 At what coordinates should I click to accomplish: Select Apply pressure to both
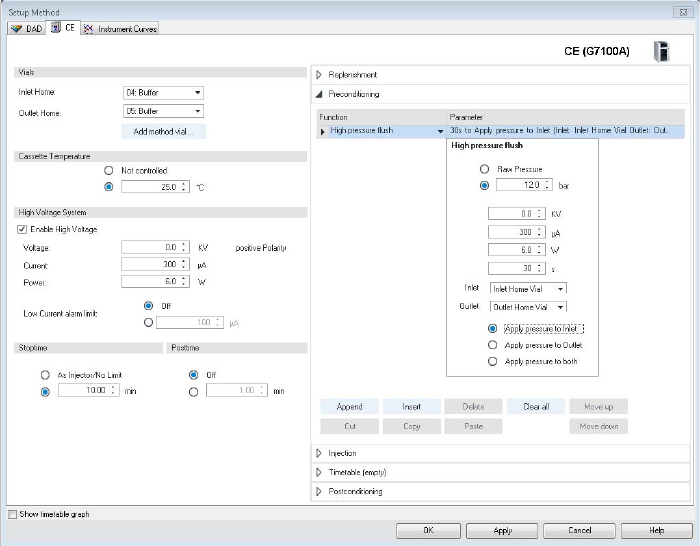[492, 362]
